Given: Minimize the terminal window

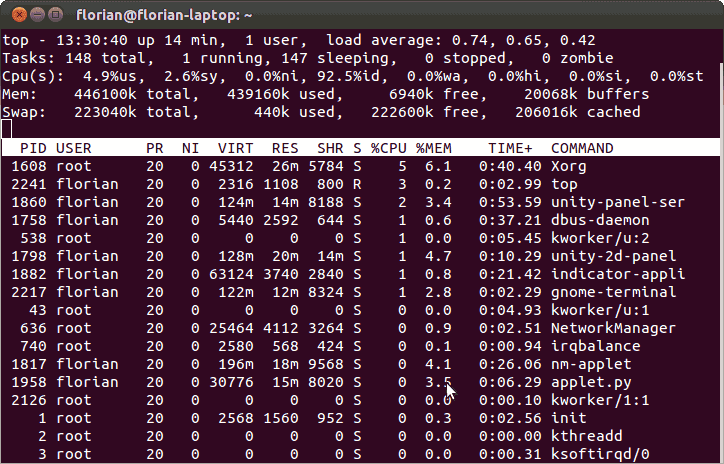Looking at the screenshot, I should coord(37,15).
